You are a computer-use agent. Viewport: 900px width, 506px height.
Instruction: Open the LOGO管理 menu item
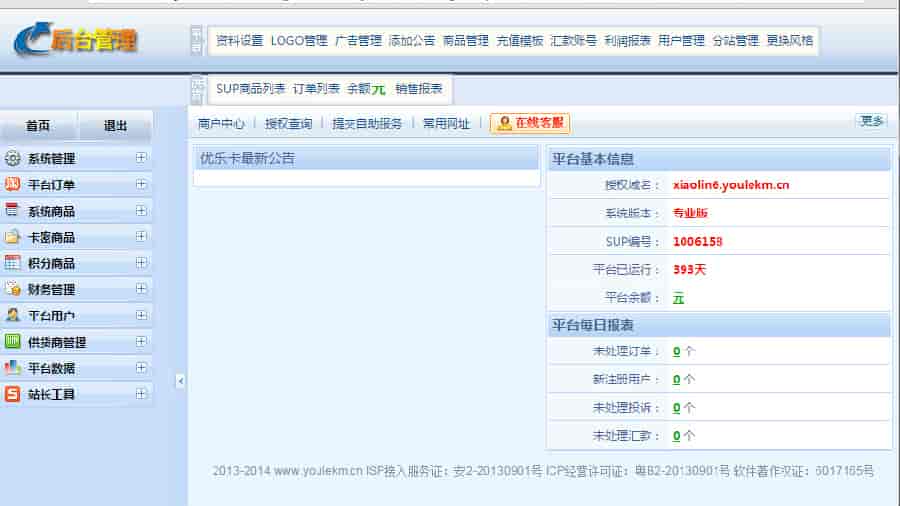pos(298,41)
